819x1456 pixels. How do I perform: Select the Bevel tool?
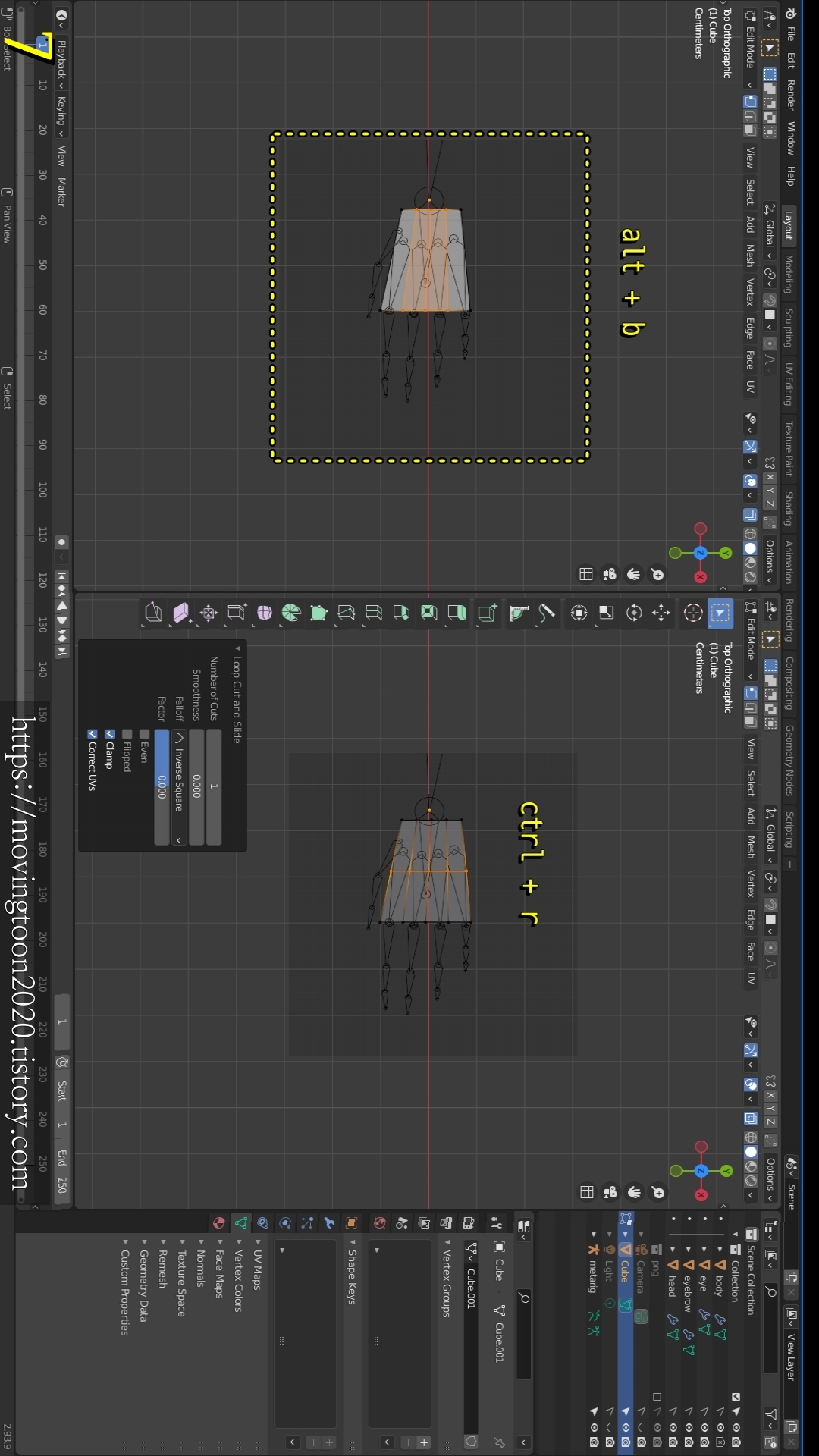[401, 613]
